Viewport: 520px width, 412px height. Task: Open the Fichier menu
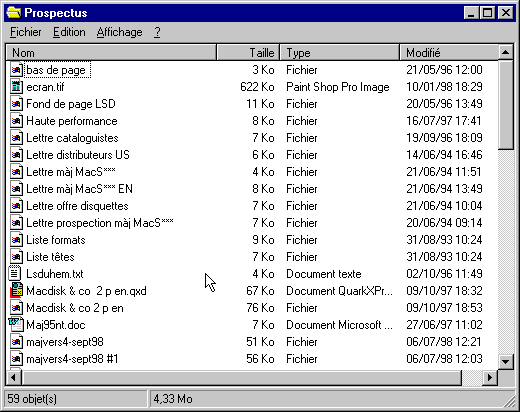26,32
